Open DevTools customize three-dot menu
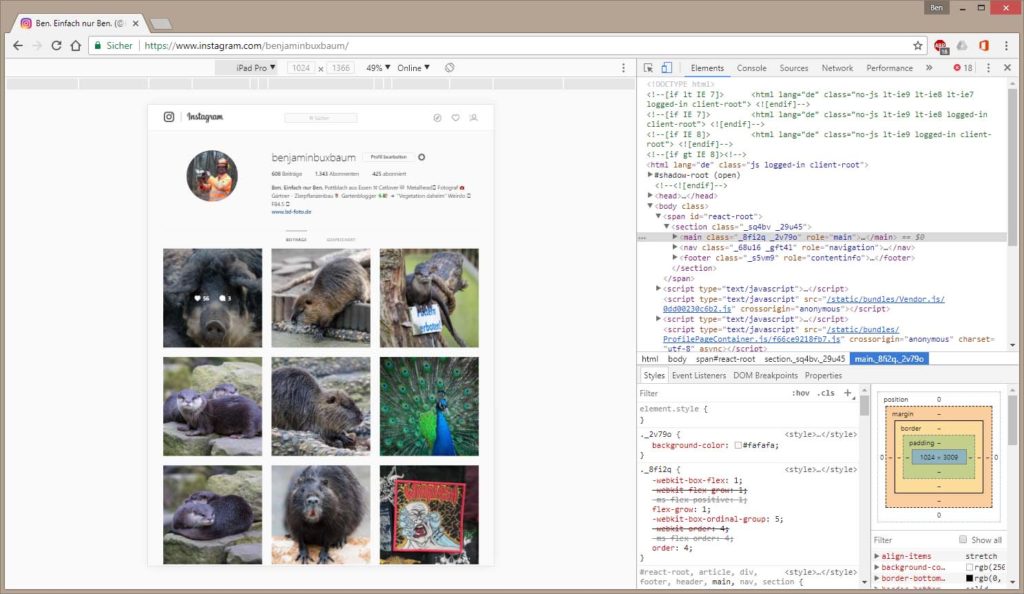This screenshot has width=1024, height=594. pos(988,68)
